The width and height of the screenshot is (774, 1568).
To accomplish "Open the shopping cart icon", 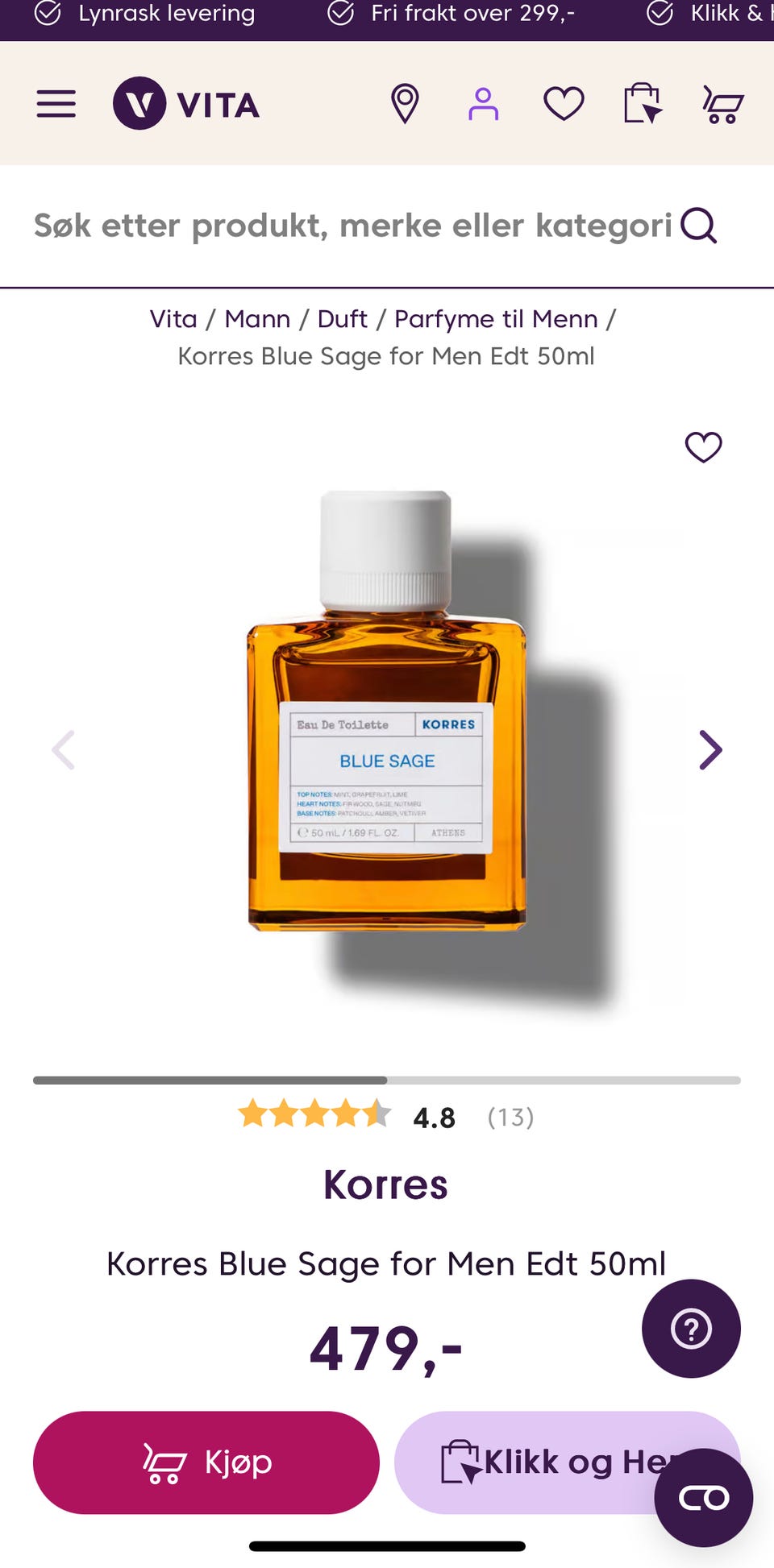I will point(722,105).
